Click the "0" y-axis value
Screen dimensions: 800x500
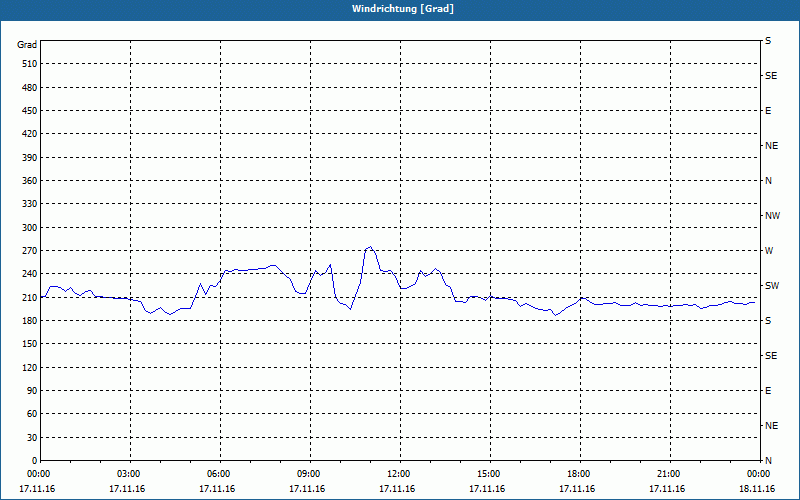(x=34, y=461)
